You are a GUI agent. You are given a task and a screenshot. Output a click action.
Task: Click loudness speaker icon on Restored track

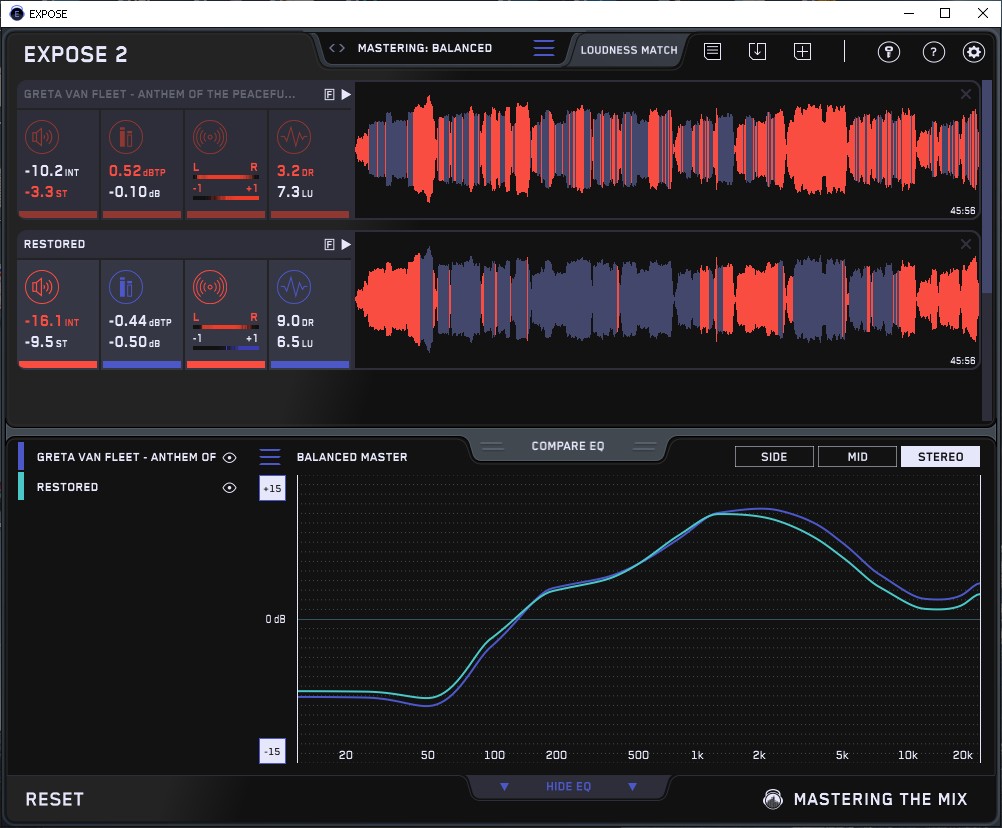[x=42, y=287]
